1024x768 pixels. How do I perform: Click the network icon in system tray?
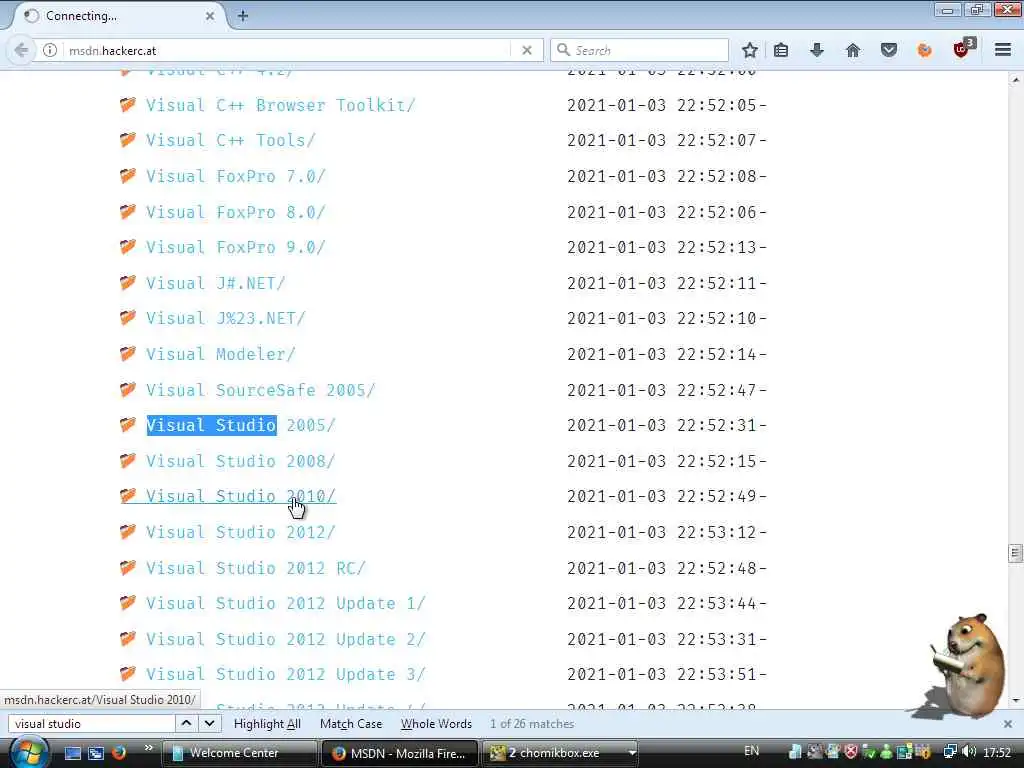point(950,752)
